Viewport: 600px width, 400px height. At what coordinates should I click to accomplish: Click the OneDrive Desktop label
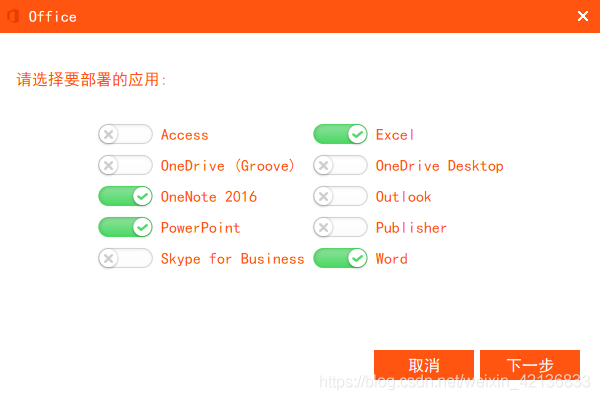(x=440, y=166)
